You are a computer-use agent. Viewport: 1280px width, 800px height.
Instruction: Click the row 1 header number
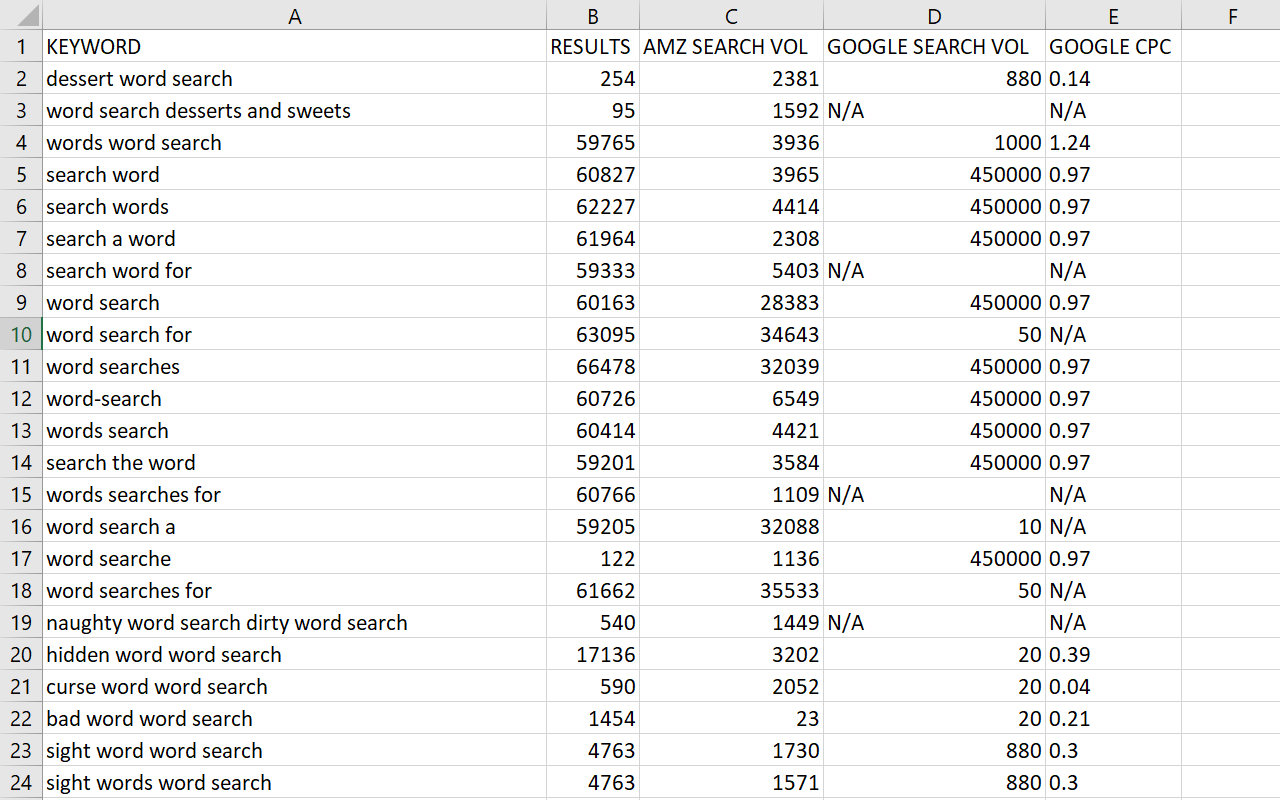coord(21,47)
